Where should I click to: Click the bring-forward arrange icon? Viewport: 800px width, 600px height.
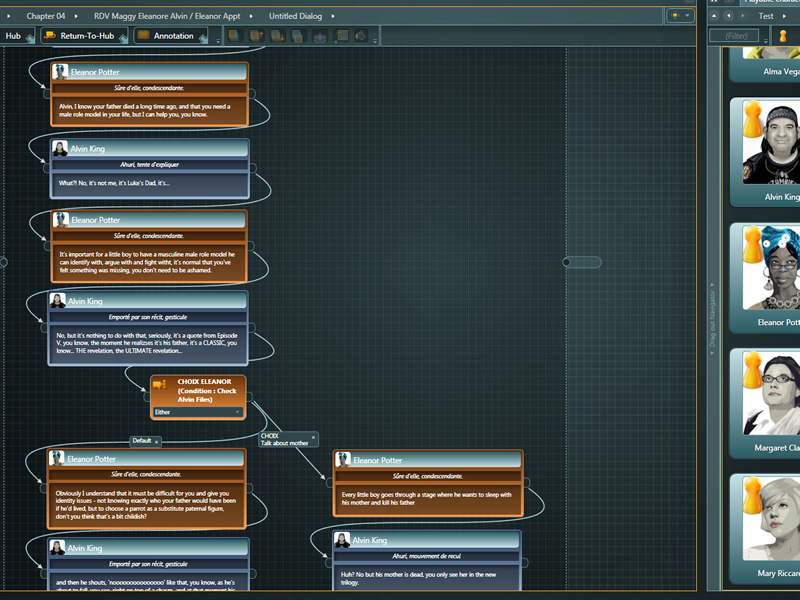pyautogui.click(x=256, y=36)
